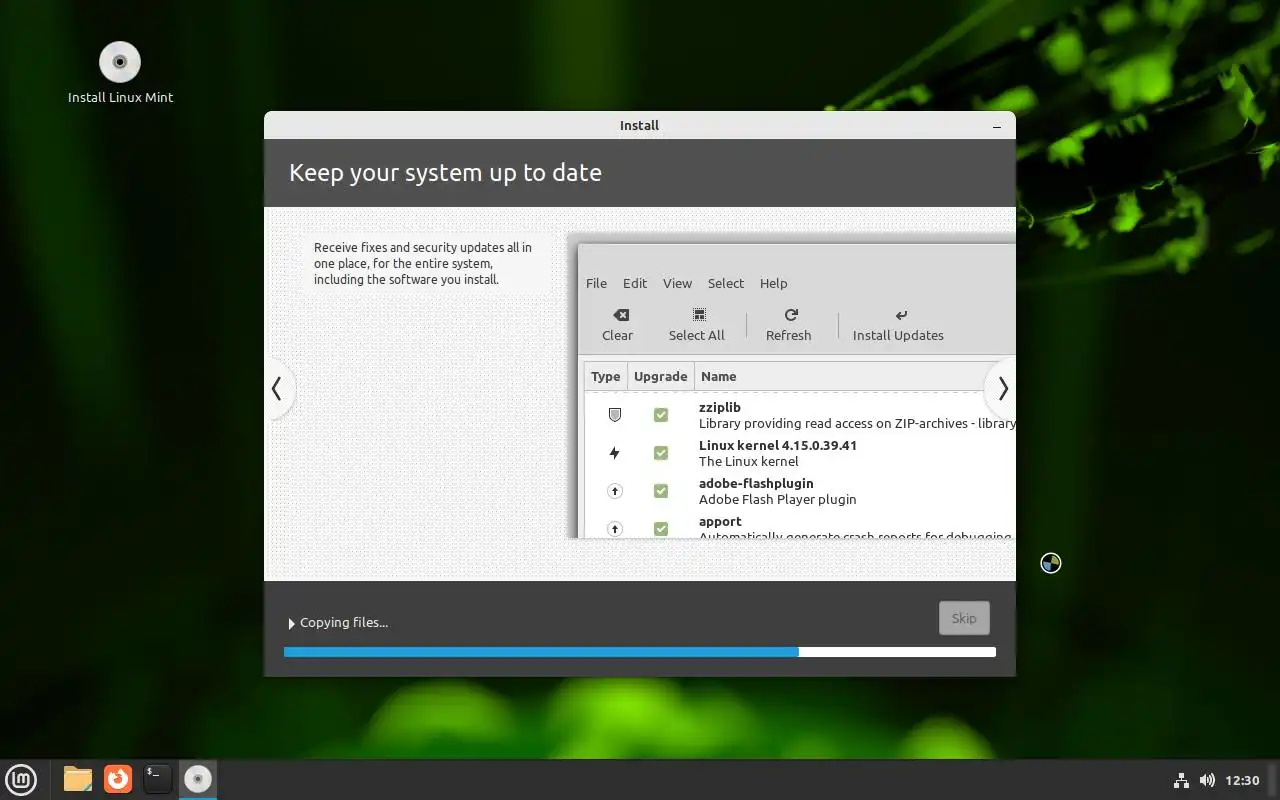
Task: Launch the Files manager from the panel
Action: (x=78, y=779)
